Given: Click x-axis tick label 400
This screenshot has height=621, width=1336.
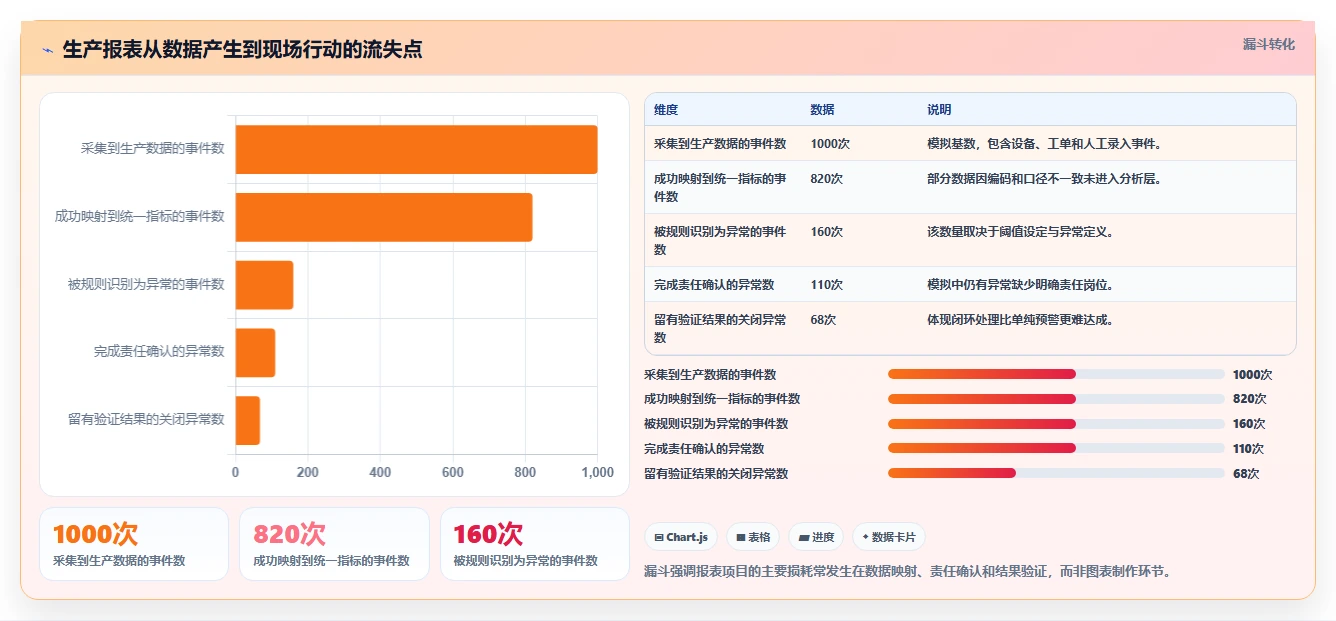Looking at the screenshot, I should pos(380,472).
